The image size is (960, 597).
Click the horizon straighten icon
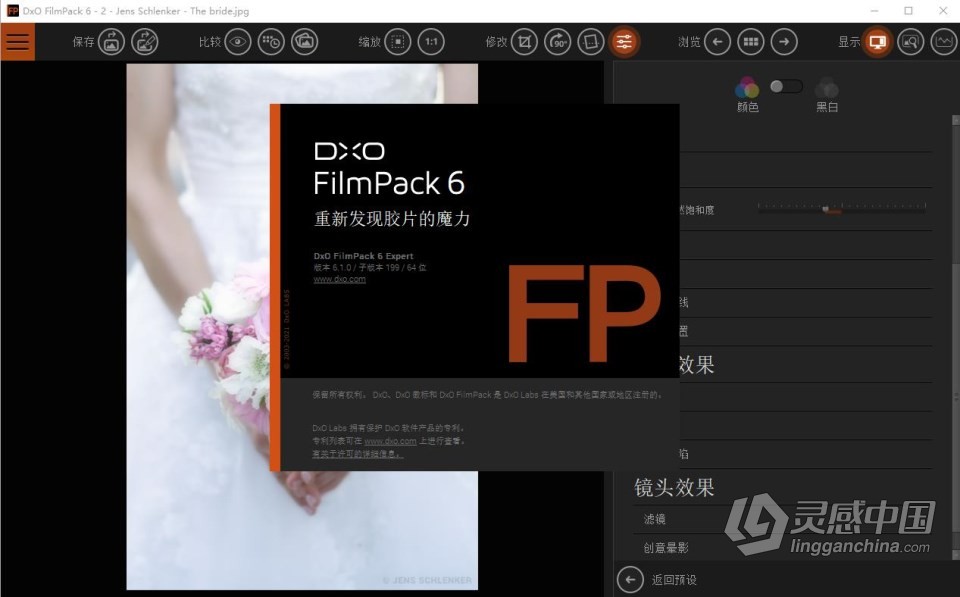pos(591,42)
